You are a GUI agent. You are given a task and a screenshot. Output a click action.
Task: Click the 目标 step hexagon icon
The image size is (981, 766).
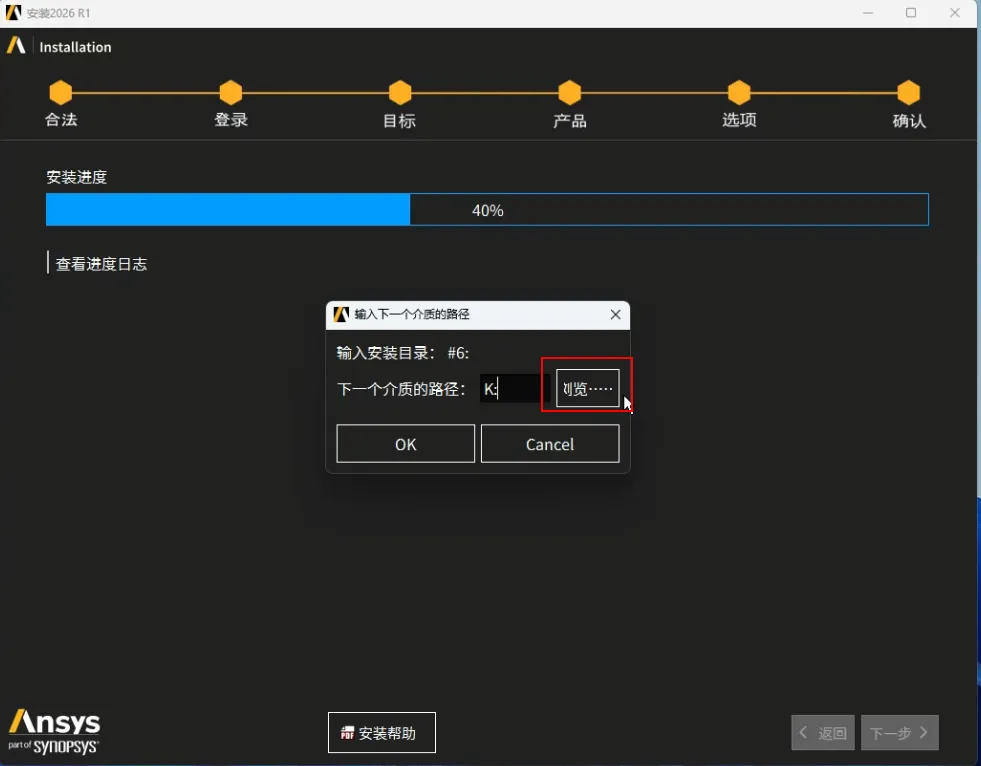[x=400, y=93]
